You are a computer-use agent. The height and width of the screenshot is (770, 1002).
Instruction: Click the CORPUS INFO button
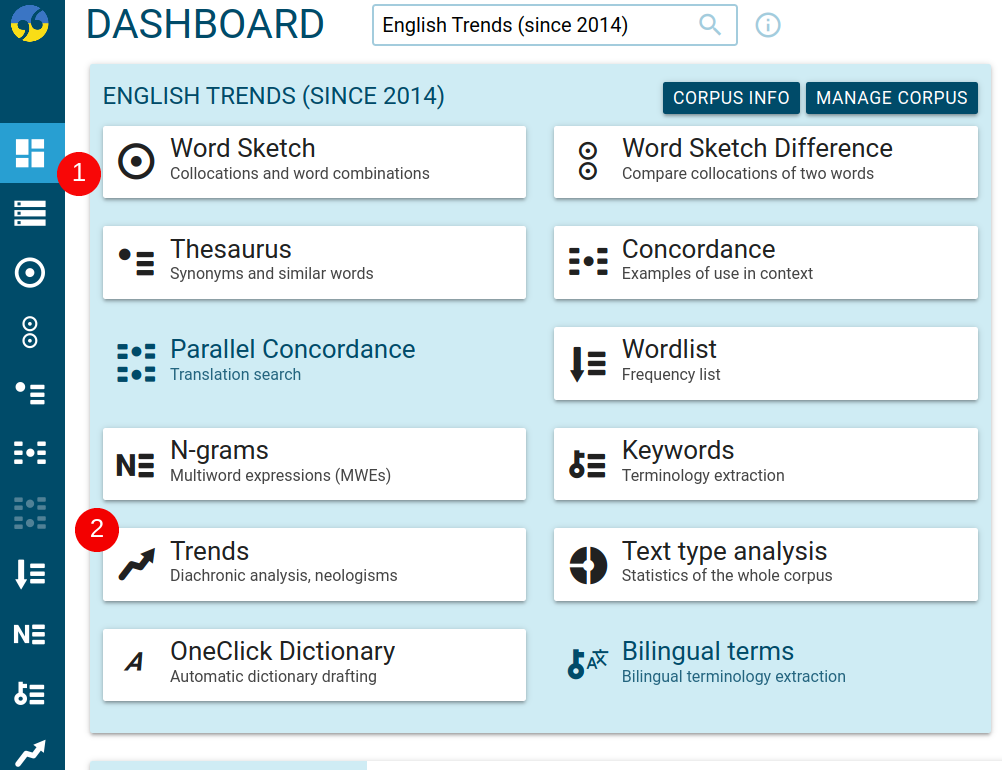tap(731, 98)
